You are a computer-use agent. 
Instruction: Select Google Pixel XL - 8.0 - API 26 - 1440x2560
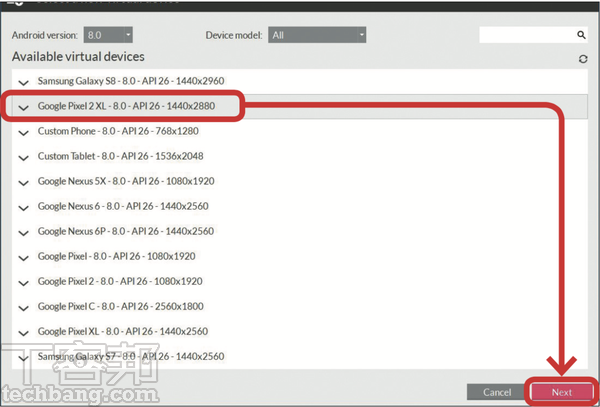300,332
